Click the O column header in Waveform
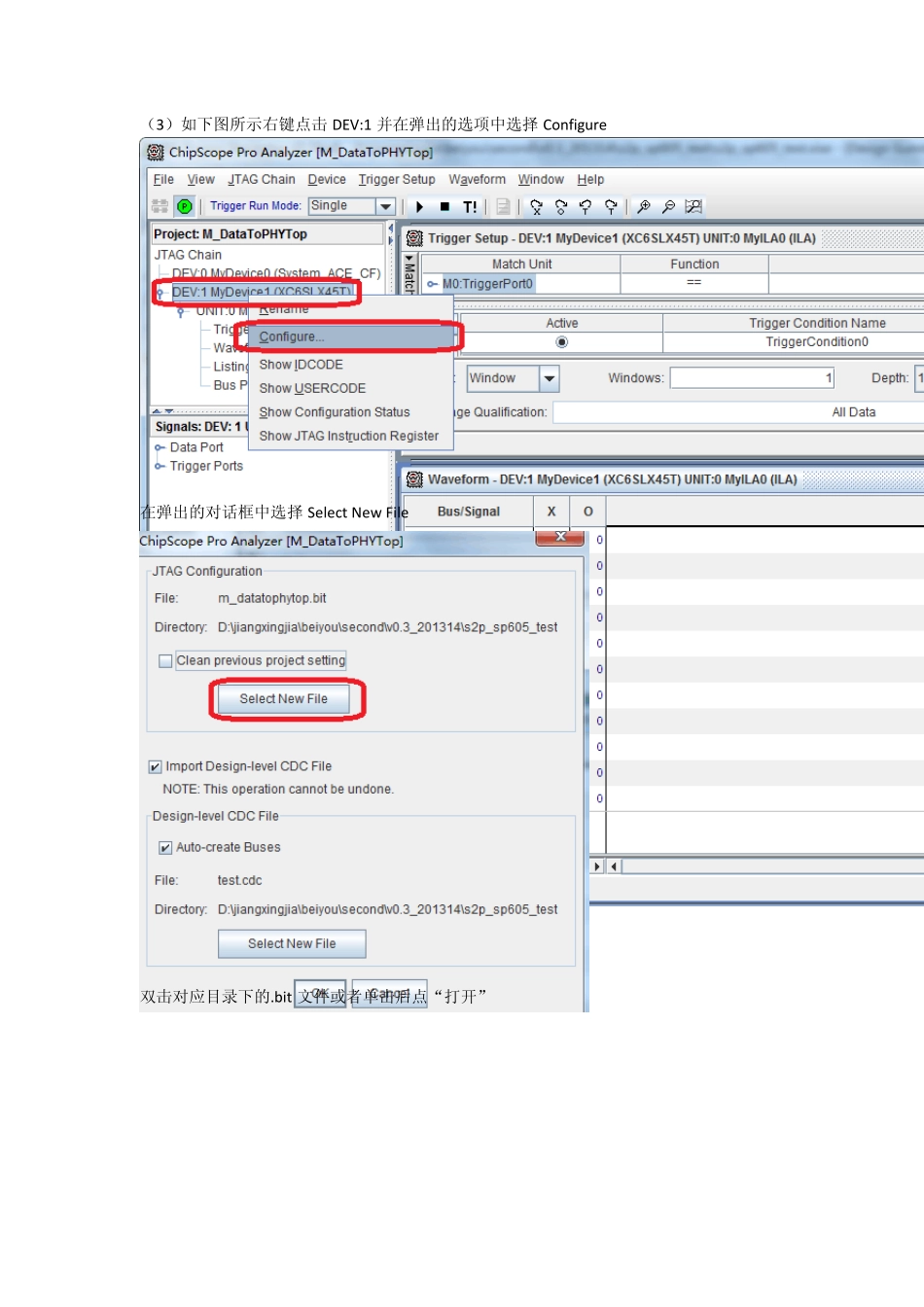924x1307 pixels. coord(587,512)
